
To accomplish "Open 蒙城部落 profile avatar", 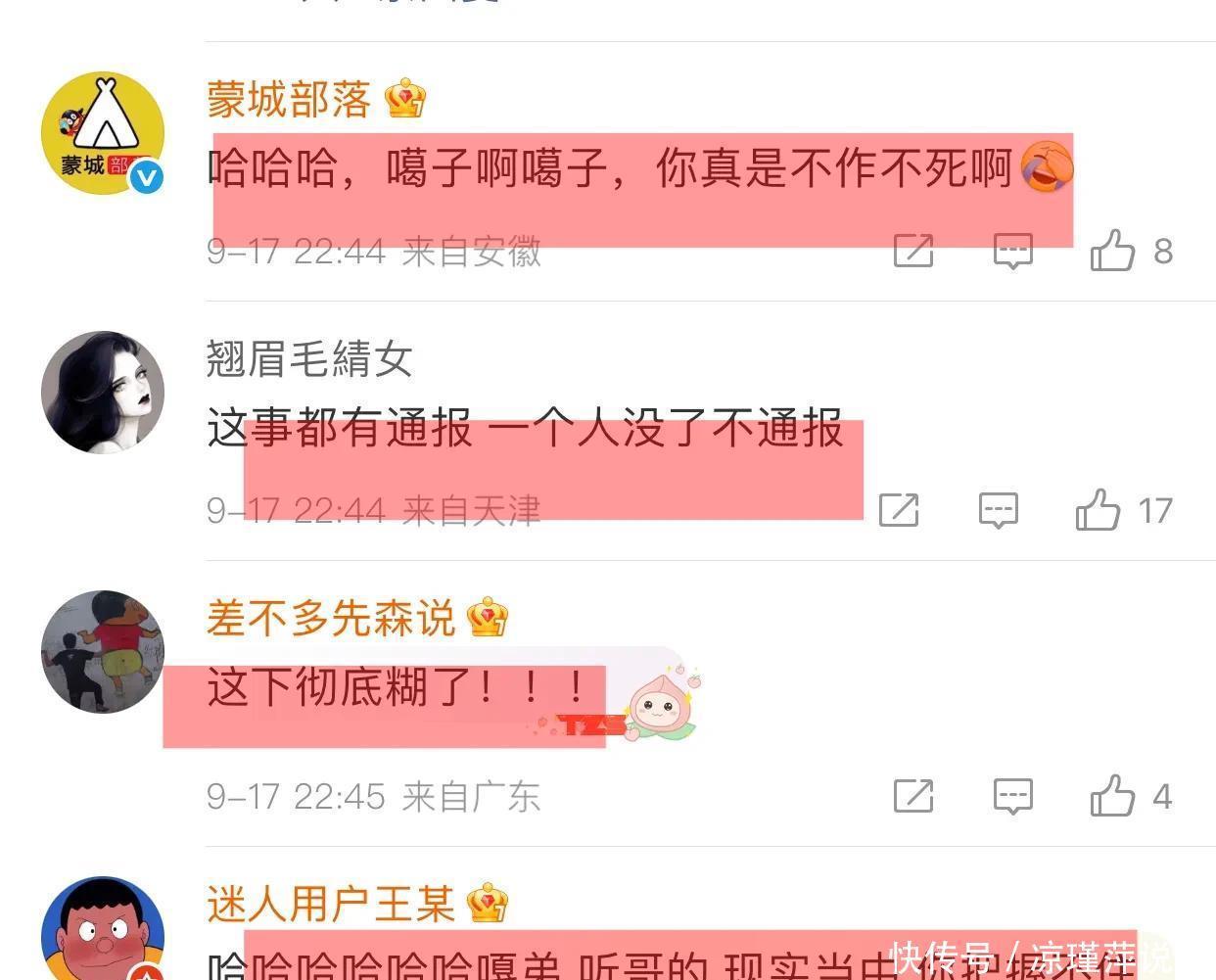I will coord(103,133).
